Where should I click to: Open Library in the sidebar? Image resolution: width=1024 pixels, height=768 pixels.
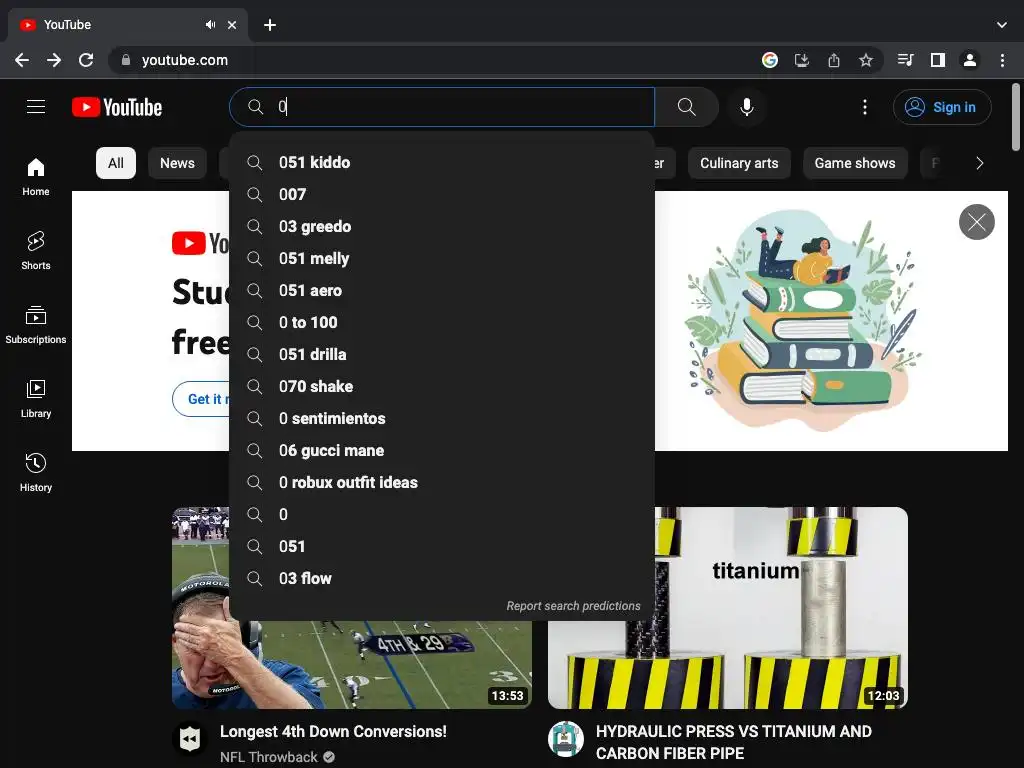pyautogui.click(x=36, y=398)
